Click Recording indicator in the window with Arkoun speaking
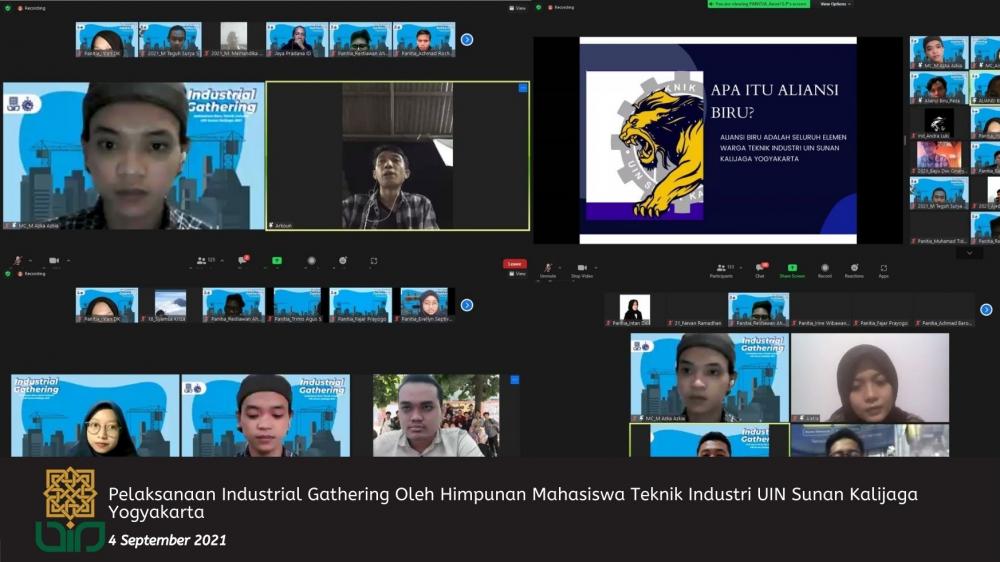 [x=31, y=8]
